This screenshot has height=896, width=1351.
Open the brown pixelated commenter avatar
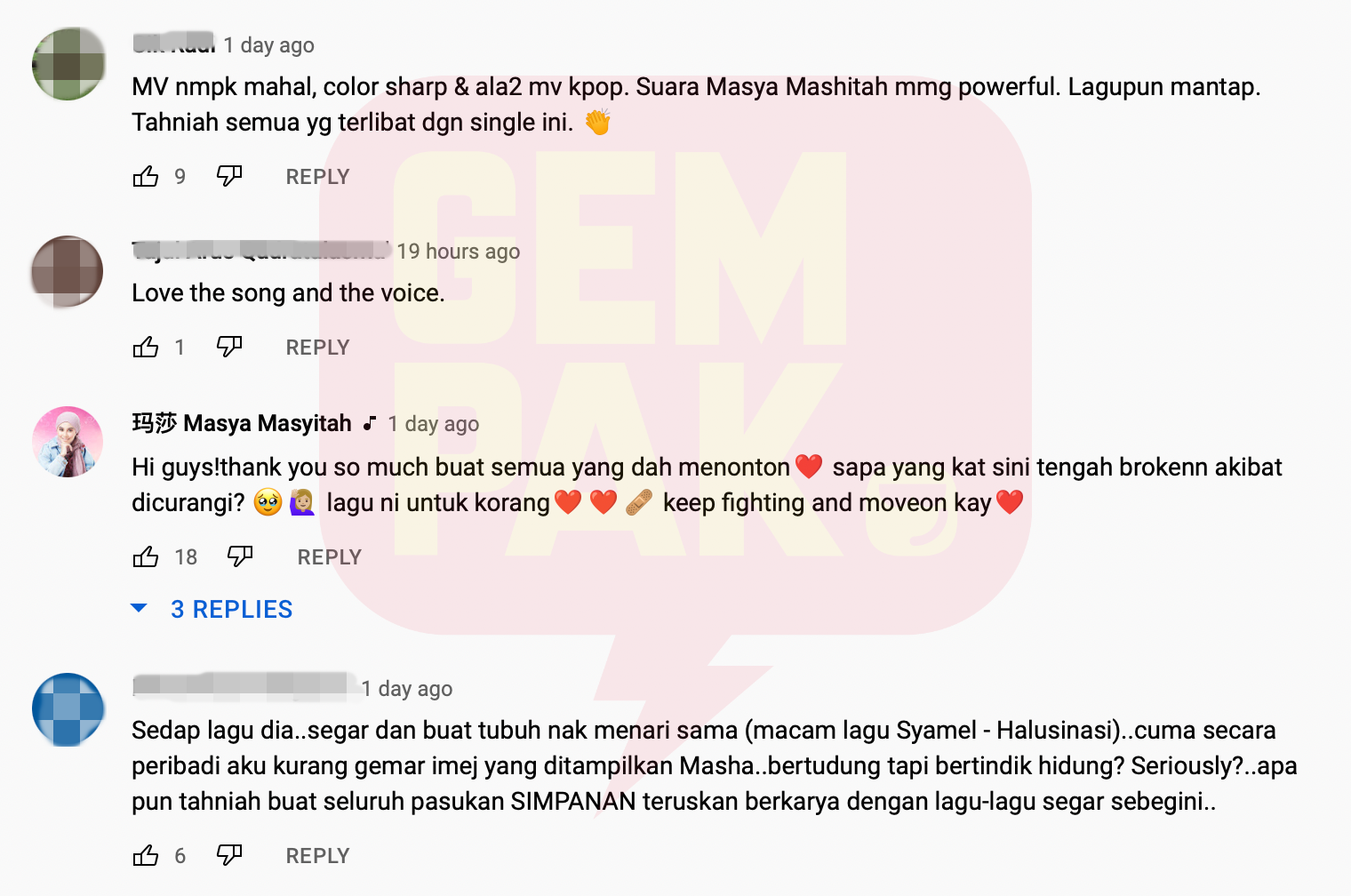tap(68, 271)
